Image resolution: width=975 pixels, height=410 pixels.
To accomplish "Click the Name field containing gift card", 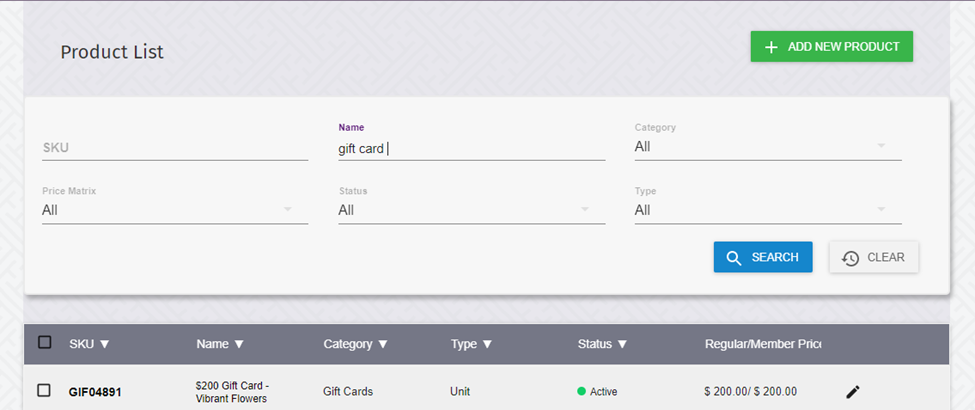I will click(x=471, y=149).
